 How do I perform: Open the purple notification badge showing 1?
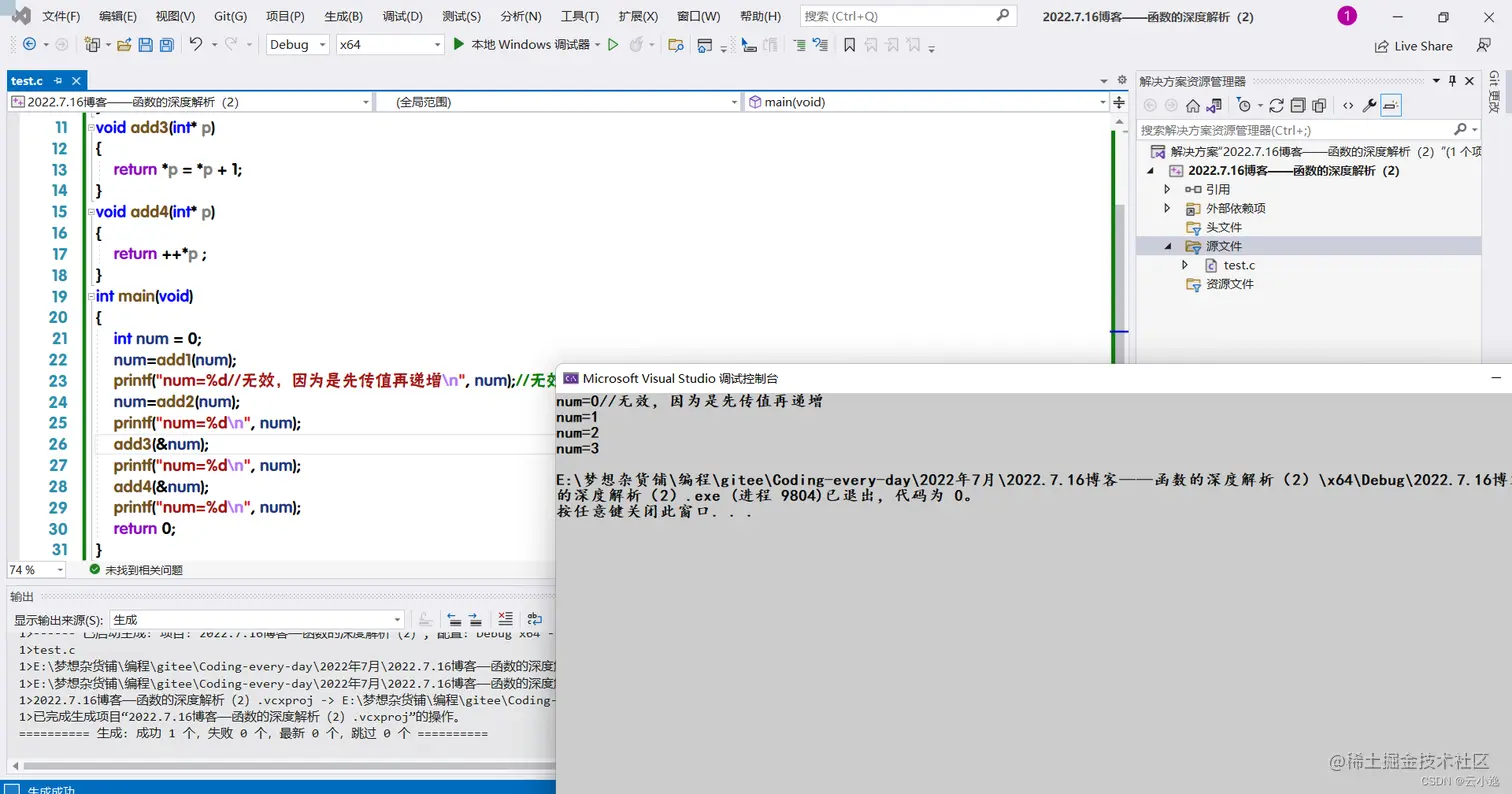click(1347, 16)
